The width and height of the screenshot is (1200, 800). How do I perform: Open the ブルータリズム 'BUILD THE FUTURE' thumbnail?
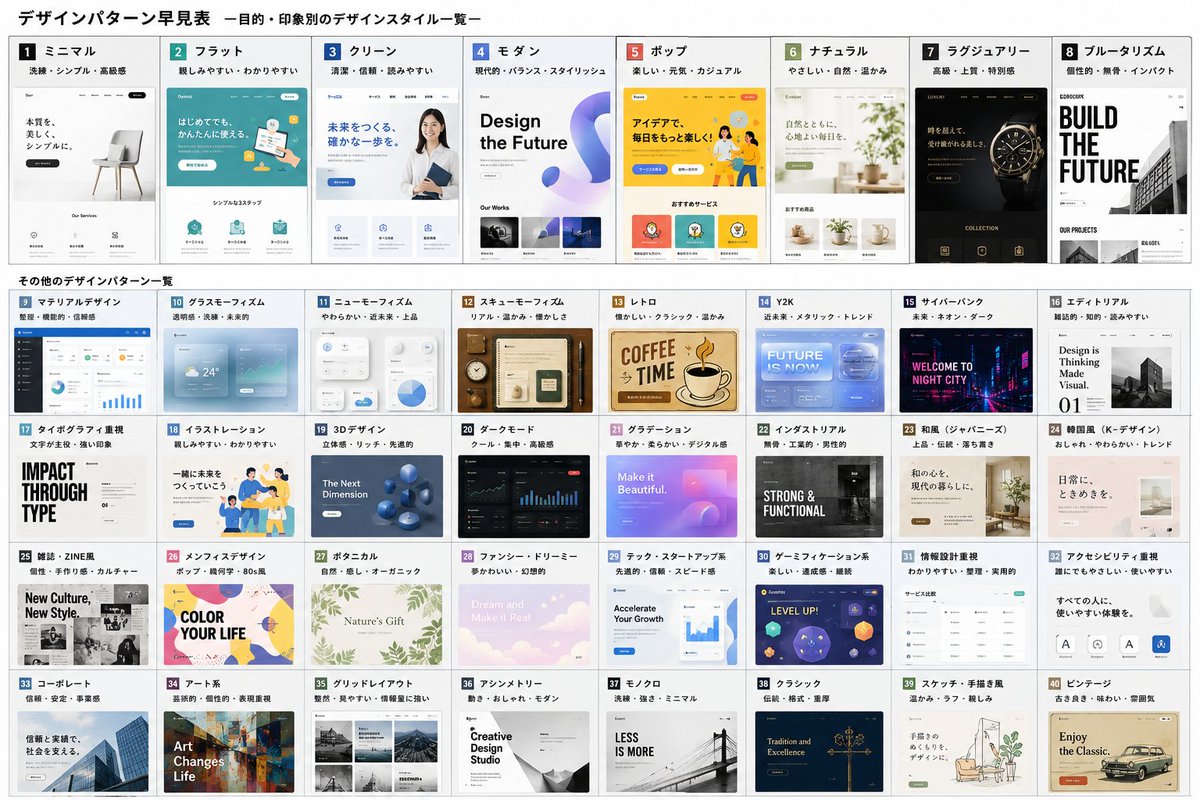tap(1125, 175)
